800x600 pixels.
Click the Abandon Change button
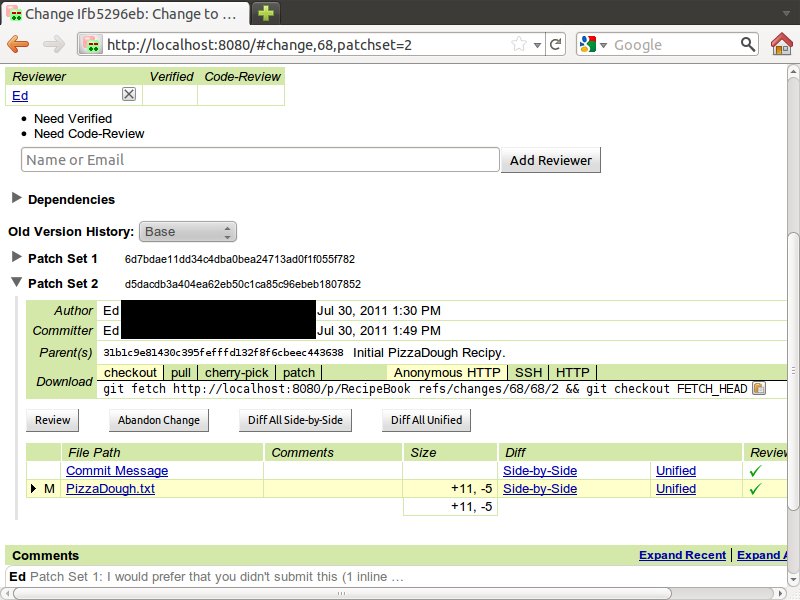point(158,420)
